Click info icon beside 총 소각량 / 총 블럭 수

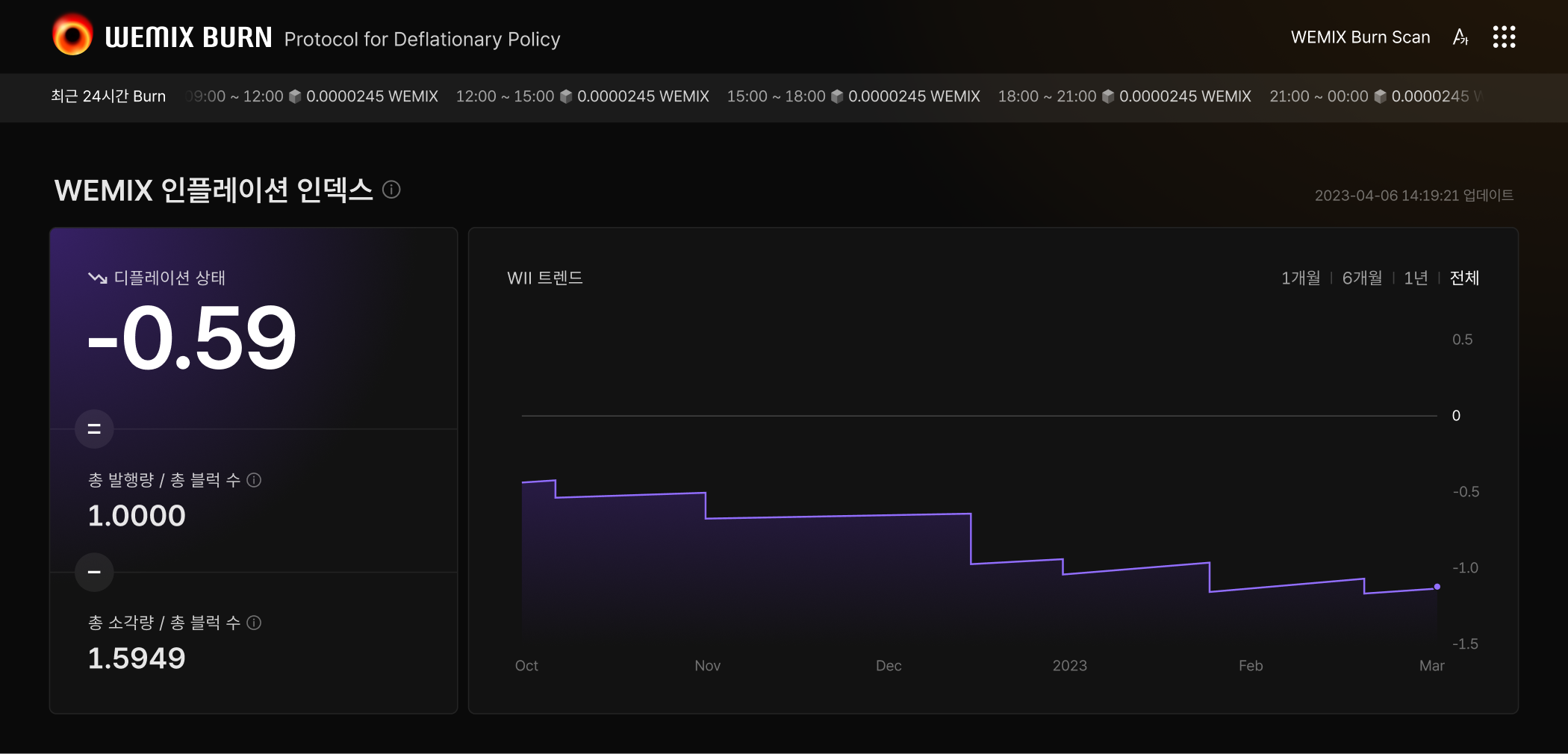pos(254,623)
